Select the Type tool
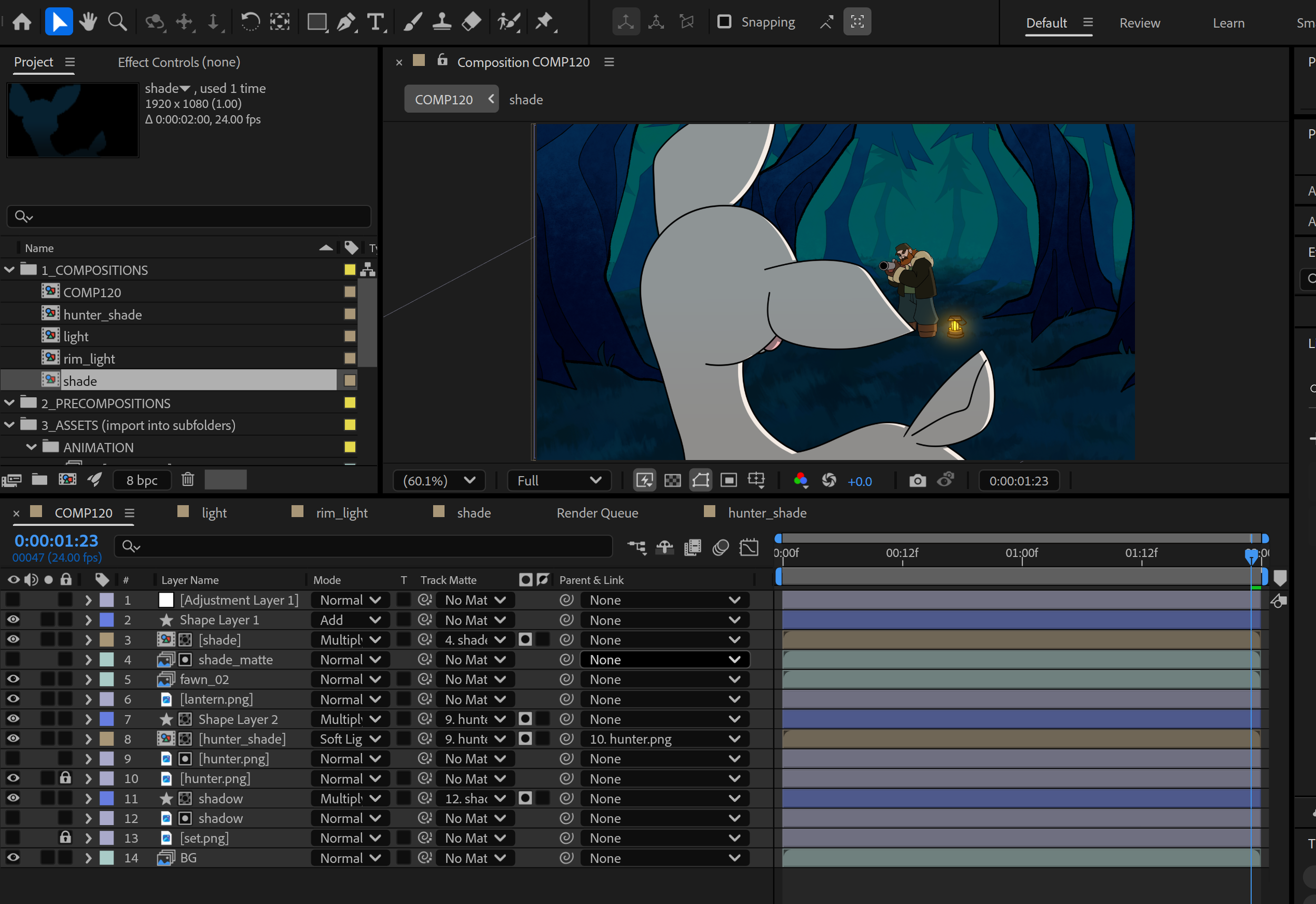1316x904 pixels. pos(376,22)
